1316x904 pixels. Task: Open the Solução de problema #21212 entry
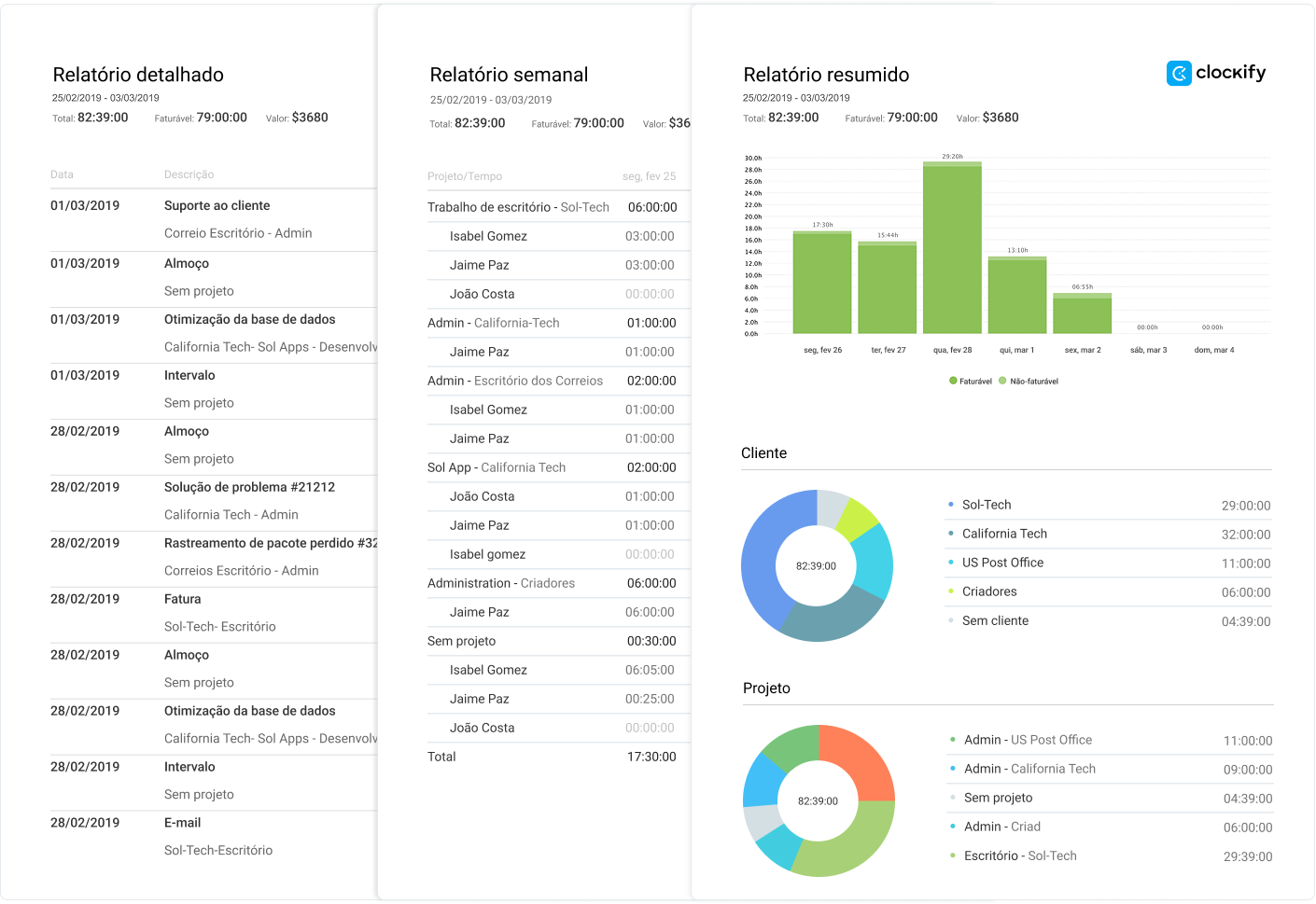[x=249, y=487]
